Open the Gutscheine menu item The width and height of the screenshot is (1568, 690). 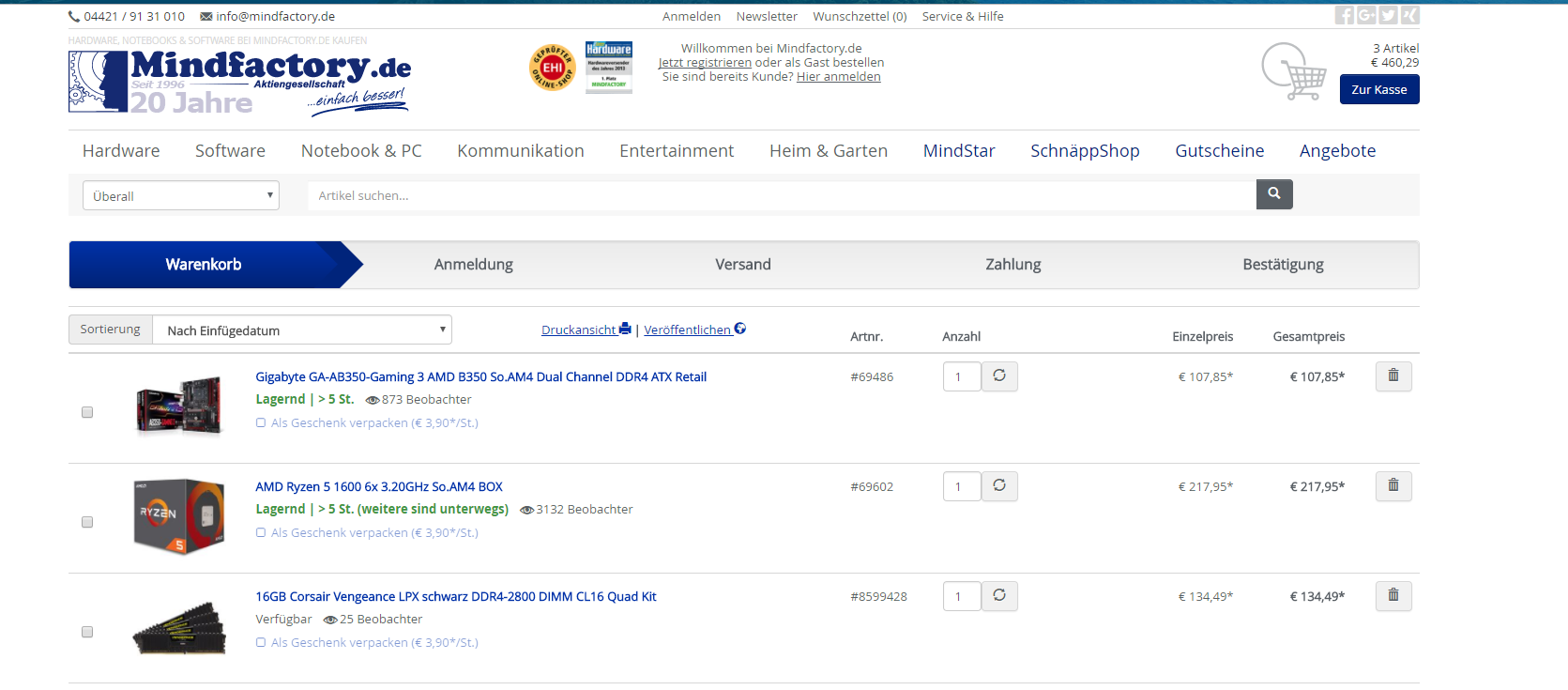coord(1220,150)
